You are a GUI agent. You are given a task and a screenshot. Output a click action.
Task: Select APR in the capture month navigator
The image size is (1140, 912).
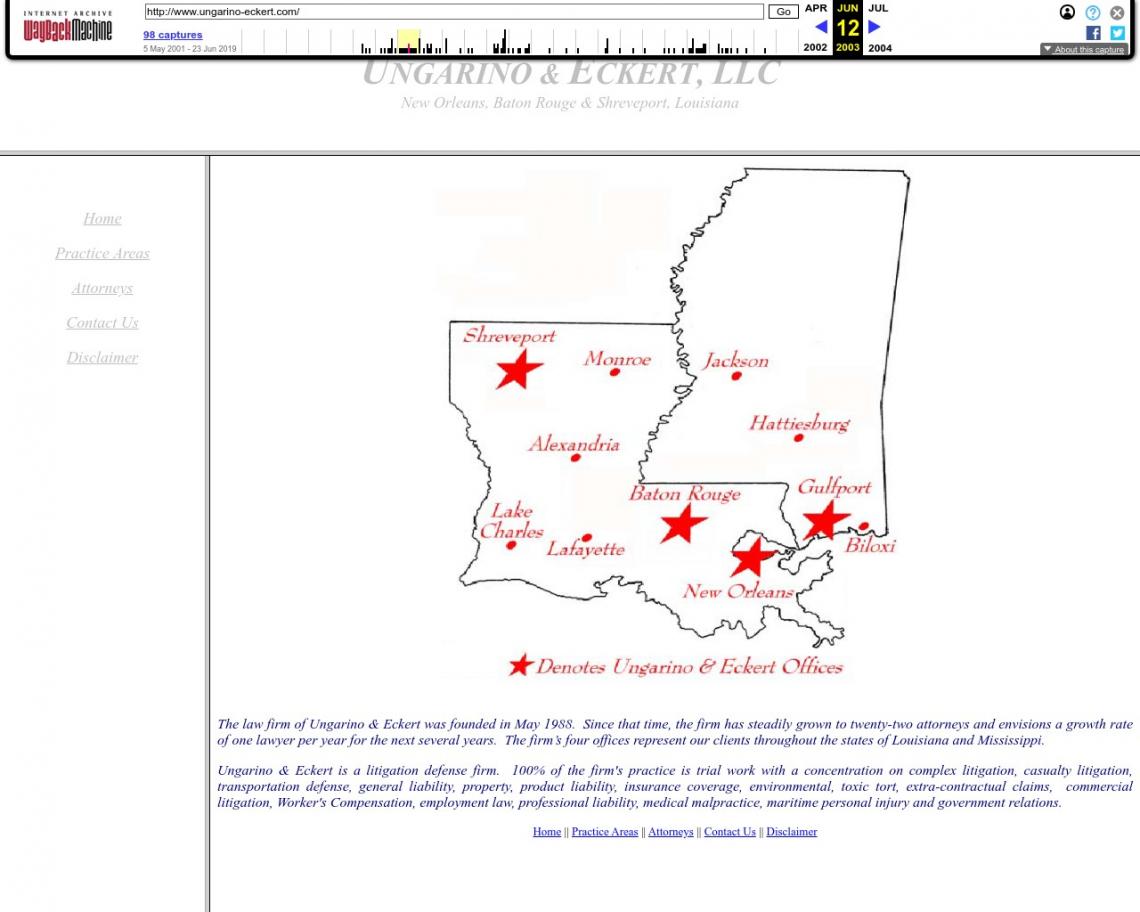click(x=816, y=8)
